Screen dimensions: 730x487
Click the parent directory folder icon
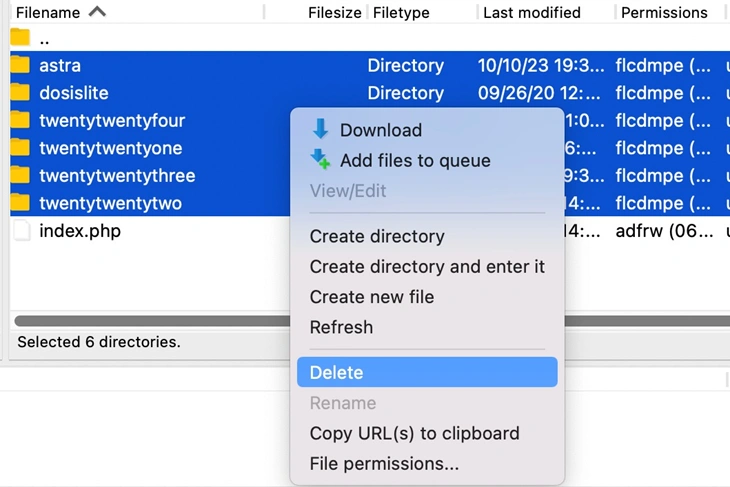(20, 38)
